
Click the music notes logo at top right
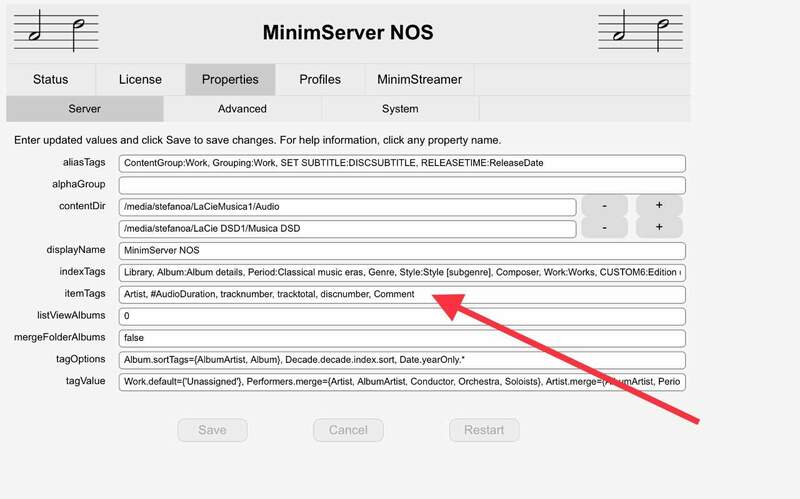(x=642, y=32)
